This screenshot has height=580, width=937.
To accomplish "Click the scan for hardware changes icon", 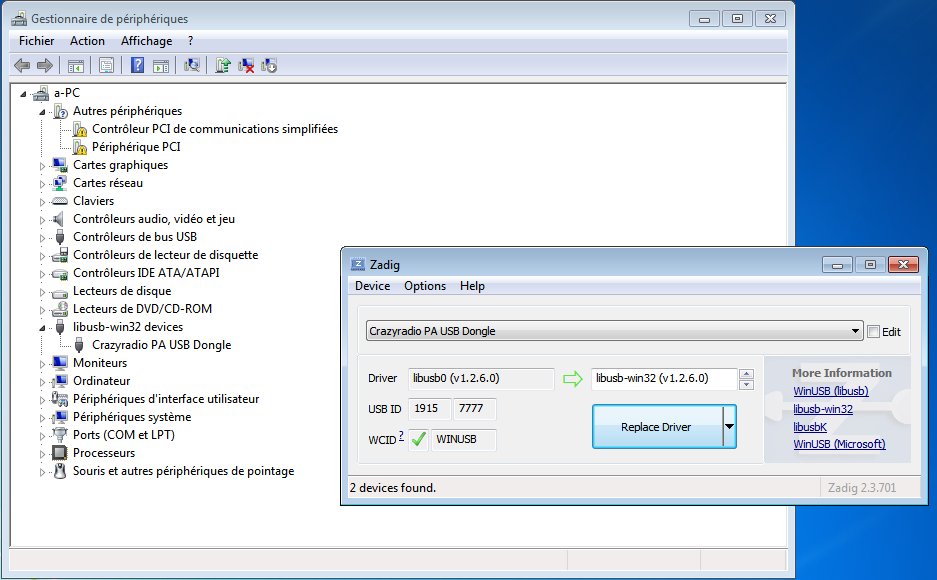I will click(x=192, y=65).
